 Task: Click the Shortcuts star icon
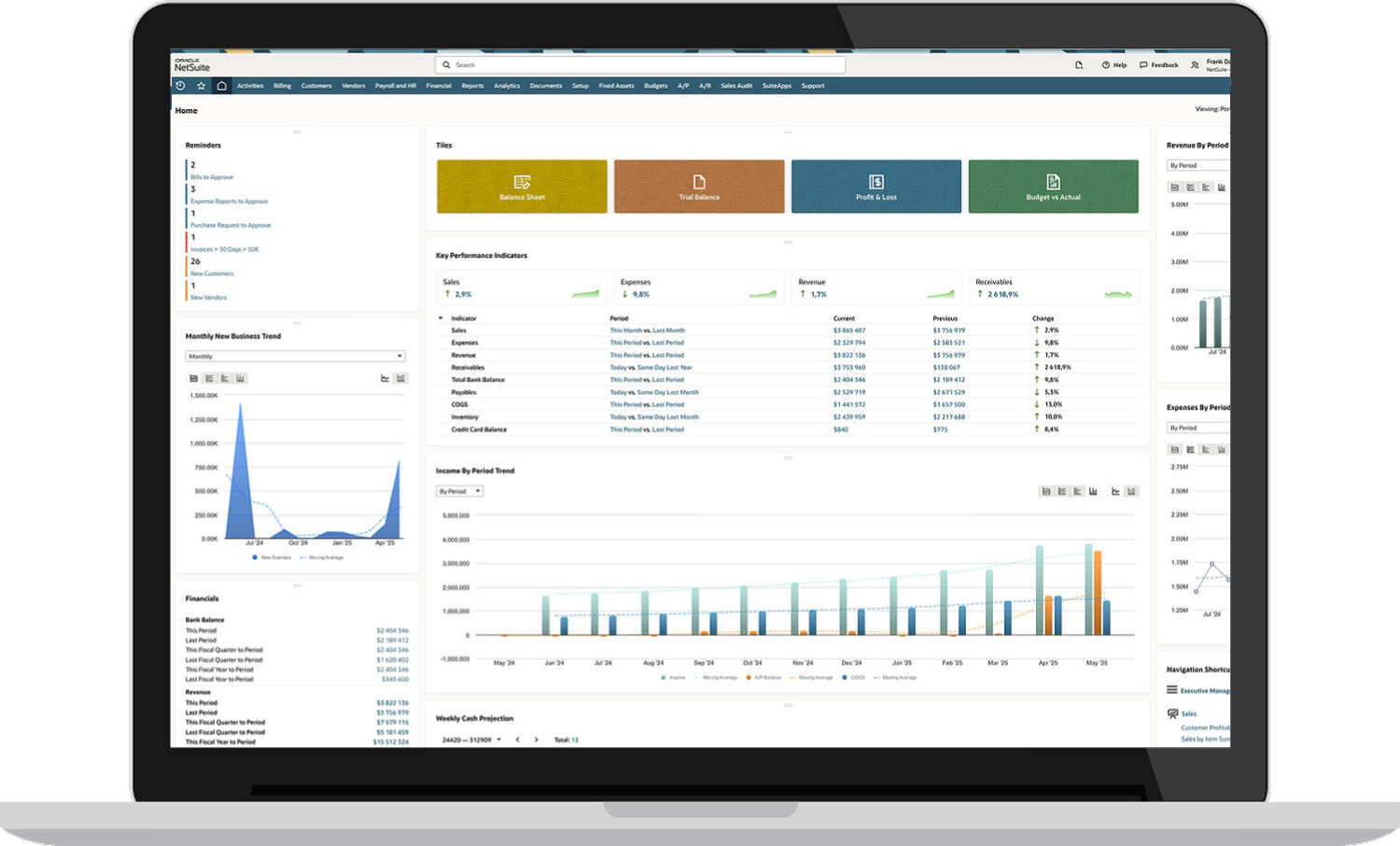[201, 86]
